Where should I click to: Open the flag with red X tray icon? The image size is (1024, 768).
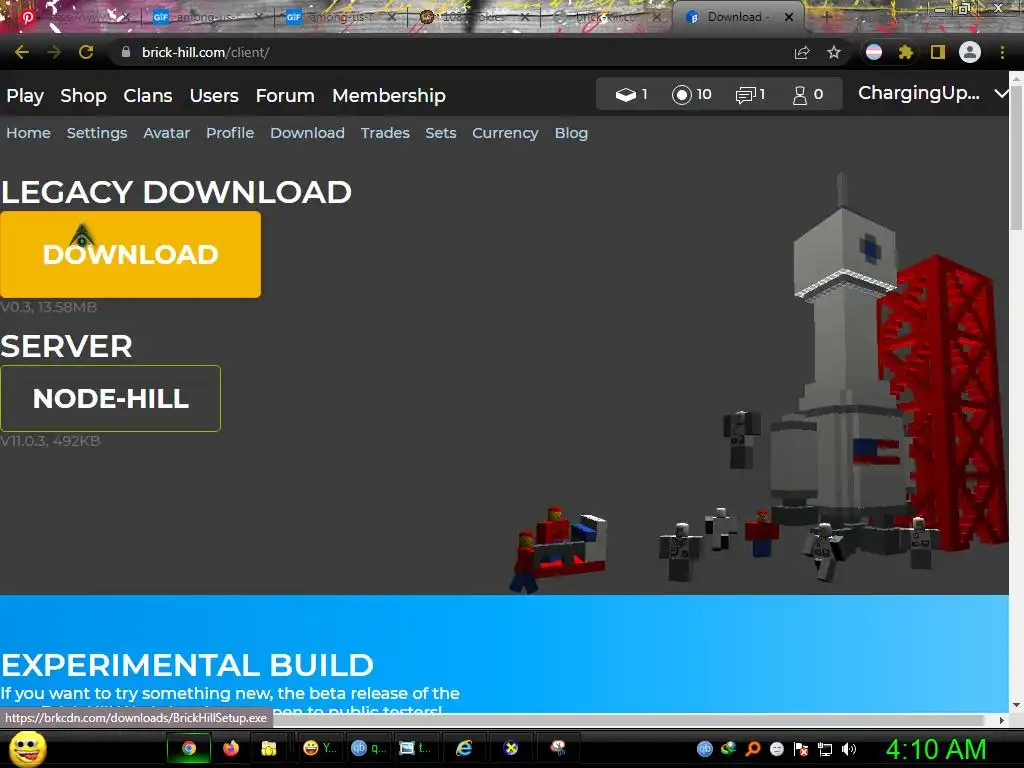(801, 749)
